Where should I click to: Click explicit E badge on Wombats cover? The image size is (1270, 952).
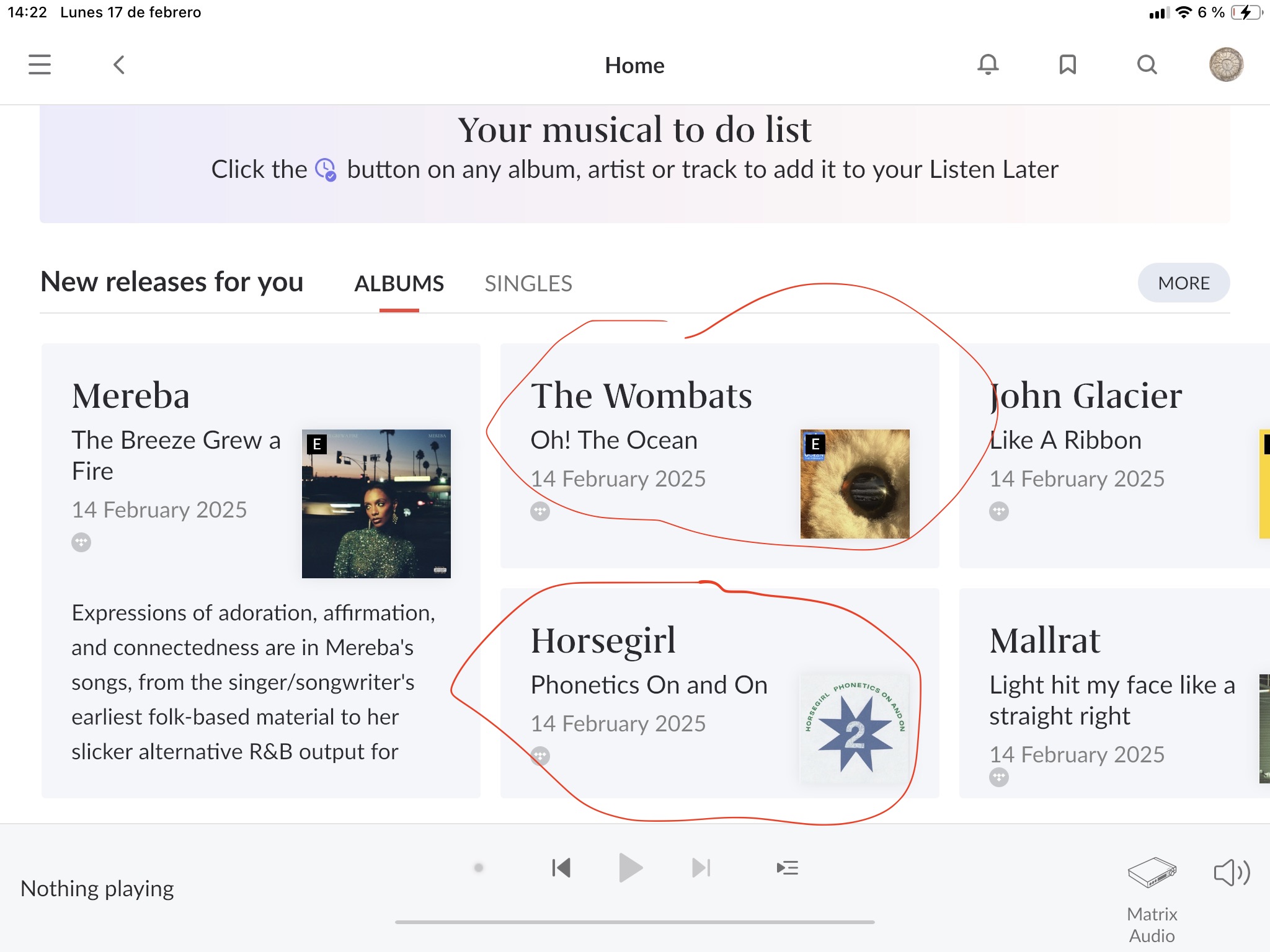(x=815, y=444)
